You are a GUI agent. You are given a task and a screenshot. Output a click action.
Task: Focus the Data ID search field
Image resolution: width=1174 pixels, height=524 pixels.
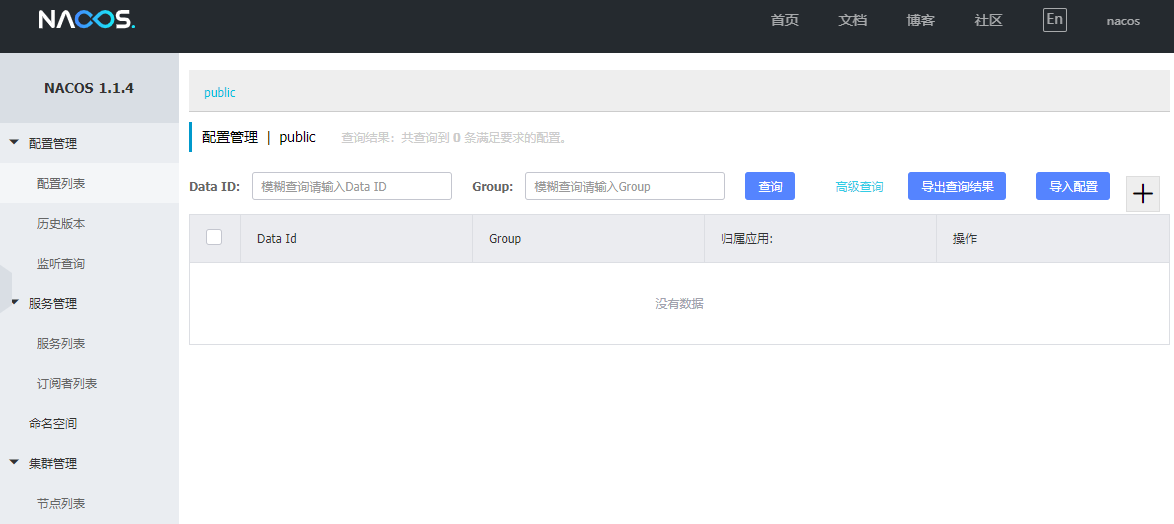click(x=352, y=186)
